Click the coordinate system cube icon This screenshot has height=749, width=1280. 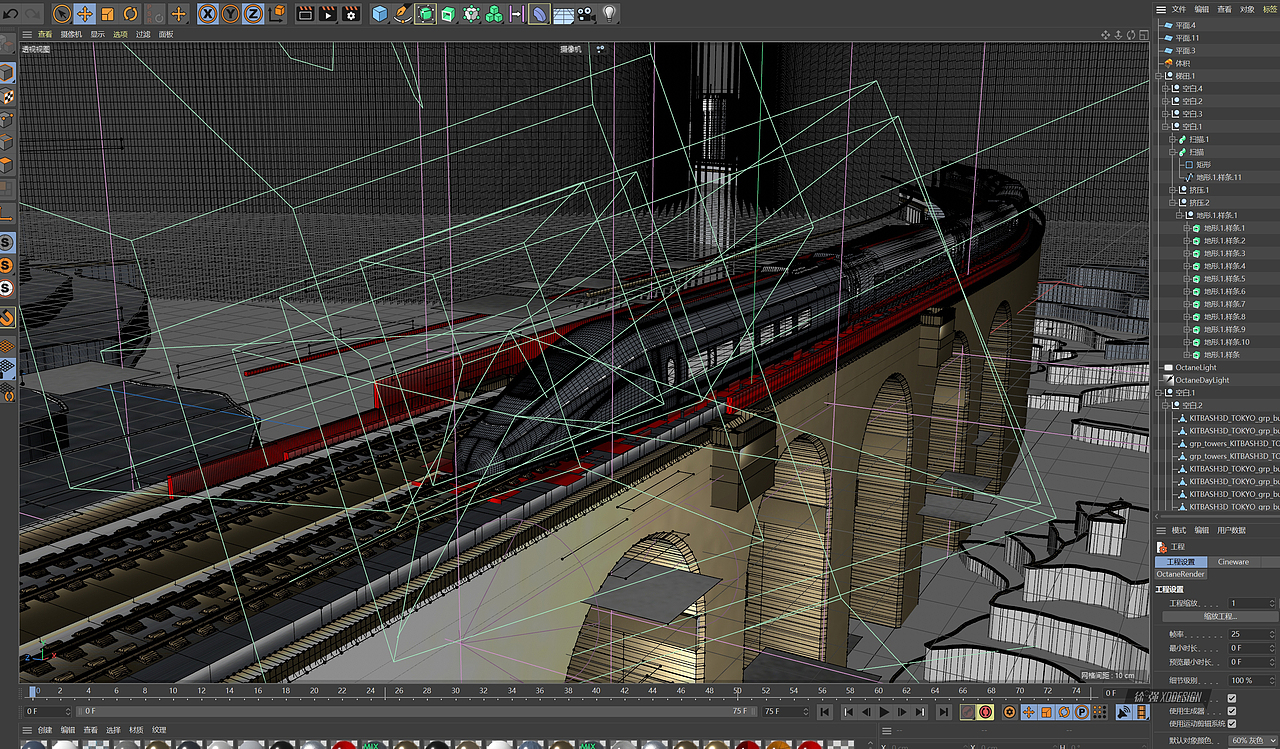pyautogui.click(x=277, y=14)
